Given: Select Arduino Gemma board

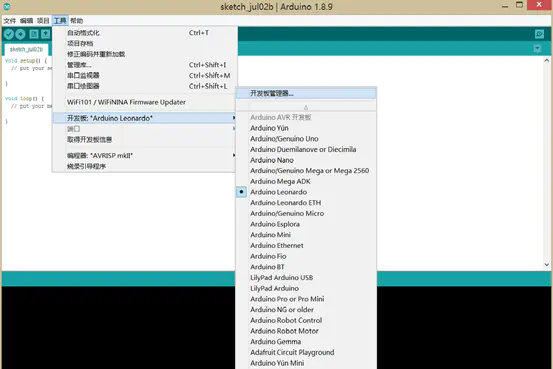Looking at the screenshot, I should pos(306,342).
